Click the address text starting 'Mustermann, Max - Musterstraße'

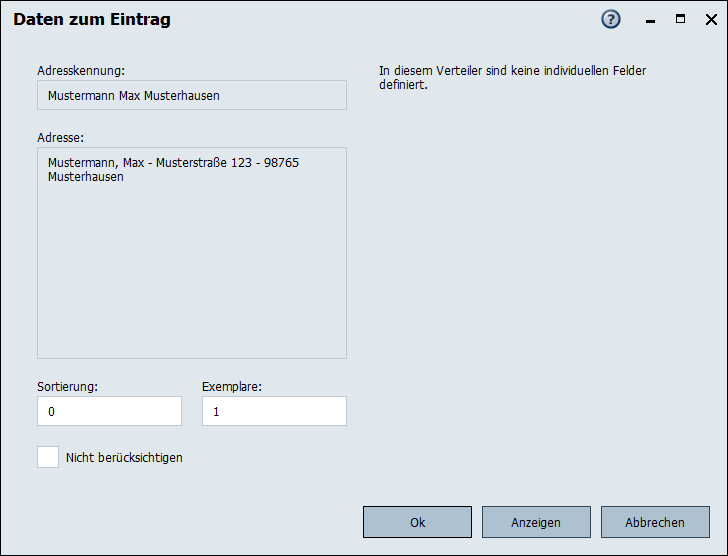coord(173,162)
